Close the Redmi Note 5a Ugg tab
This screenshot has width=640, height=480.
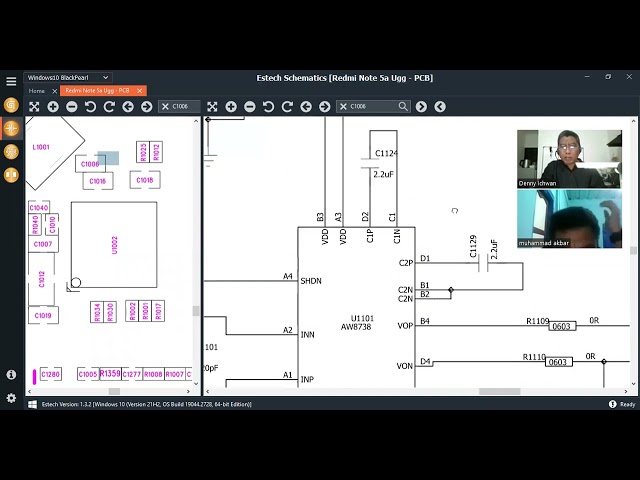(140, 91)
